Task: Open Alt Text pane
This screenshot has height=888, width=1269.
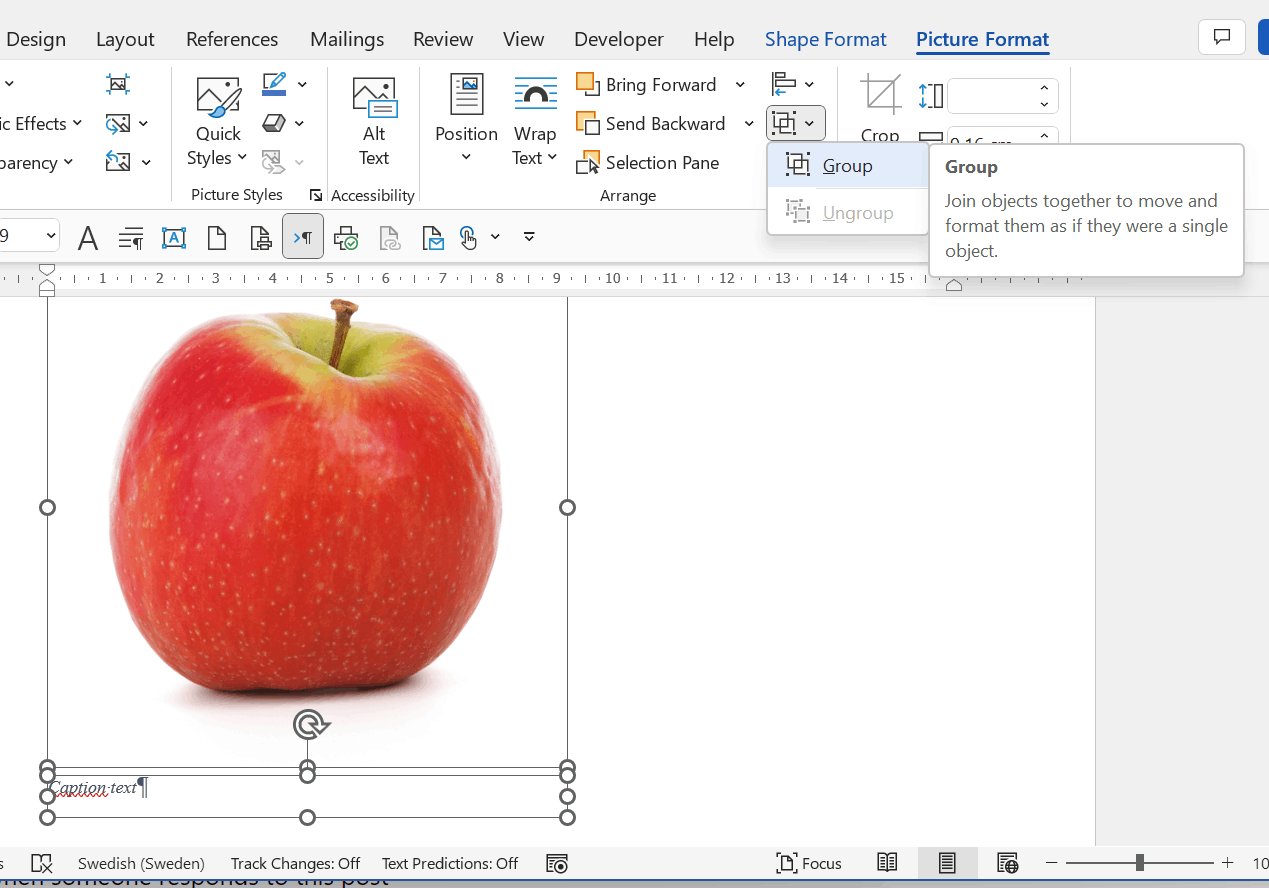Action: pos(374,122)
